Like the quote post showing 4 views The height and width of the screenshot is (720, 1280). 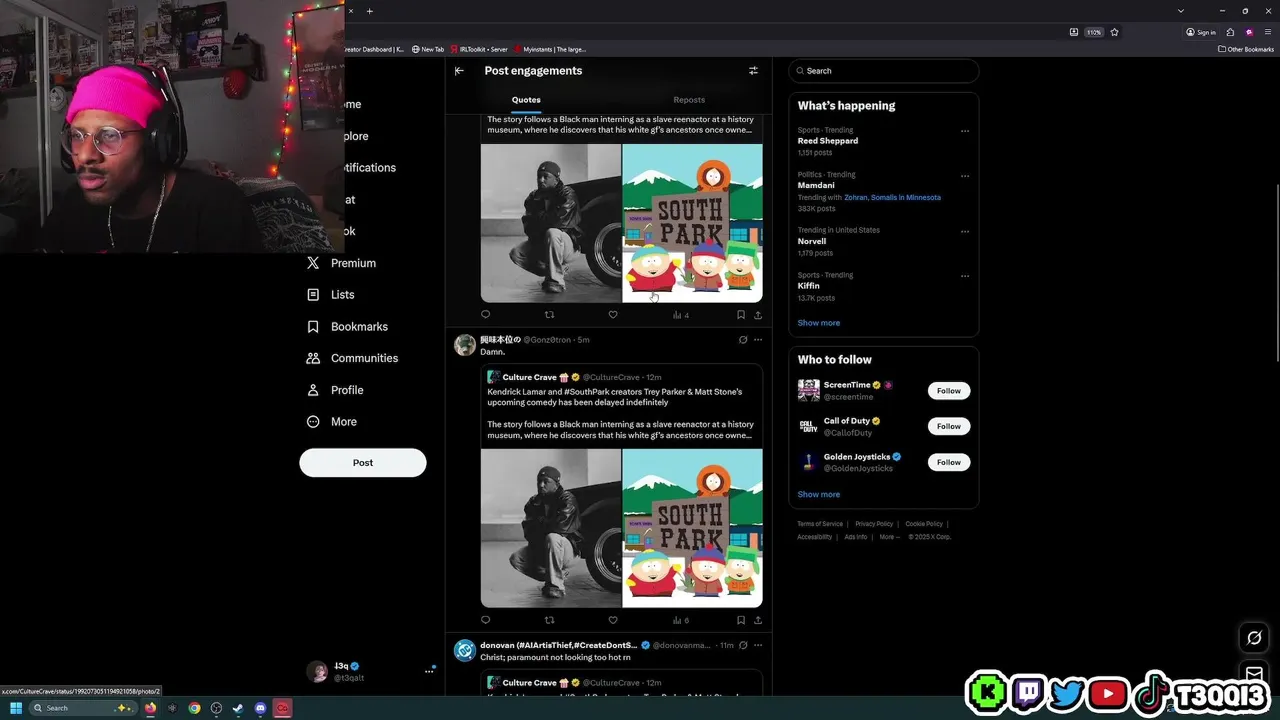click(613, 315)
